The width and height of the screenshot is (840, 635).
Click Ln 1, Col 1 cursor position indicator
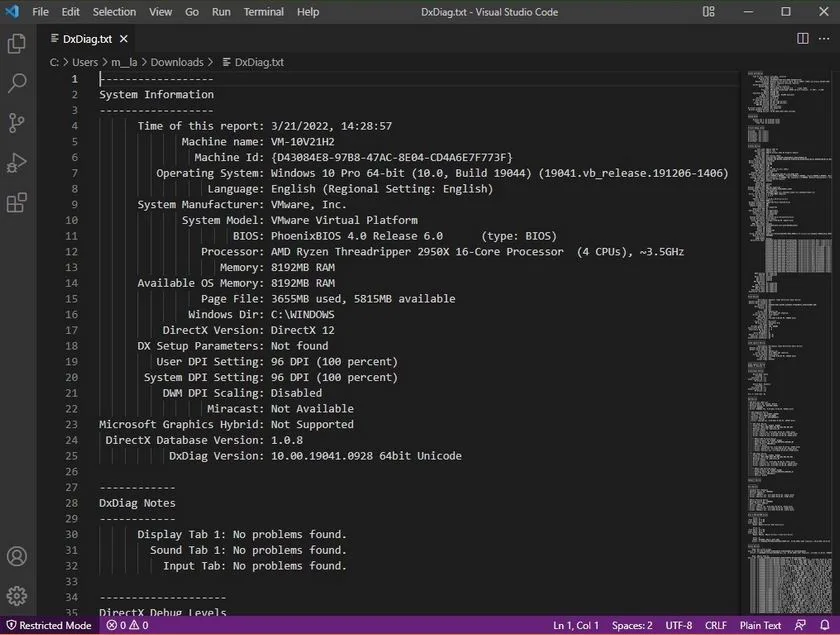coord(575,625)
